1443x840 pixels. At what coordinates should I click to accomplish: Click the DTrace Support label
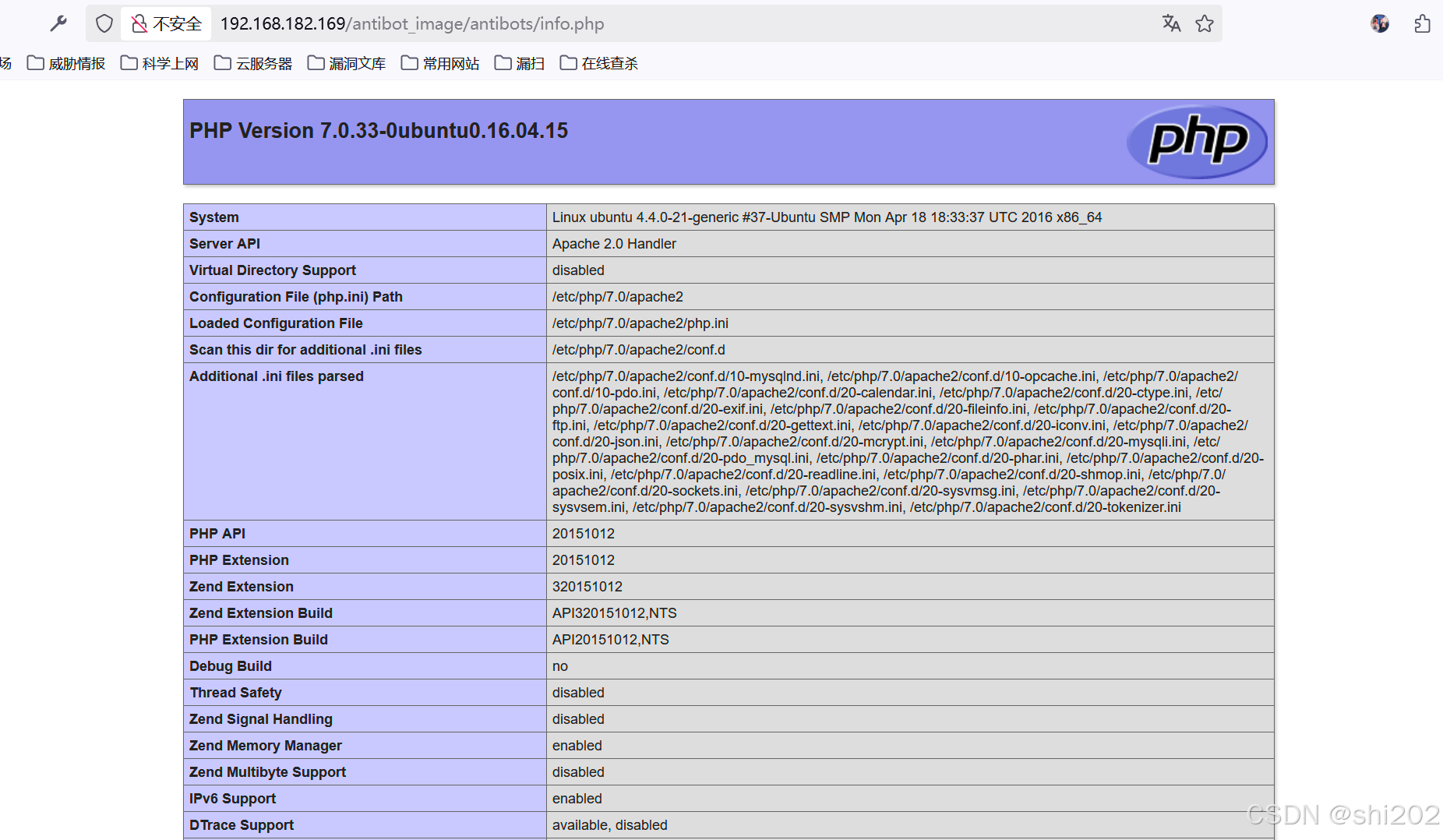pos(242,825)
